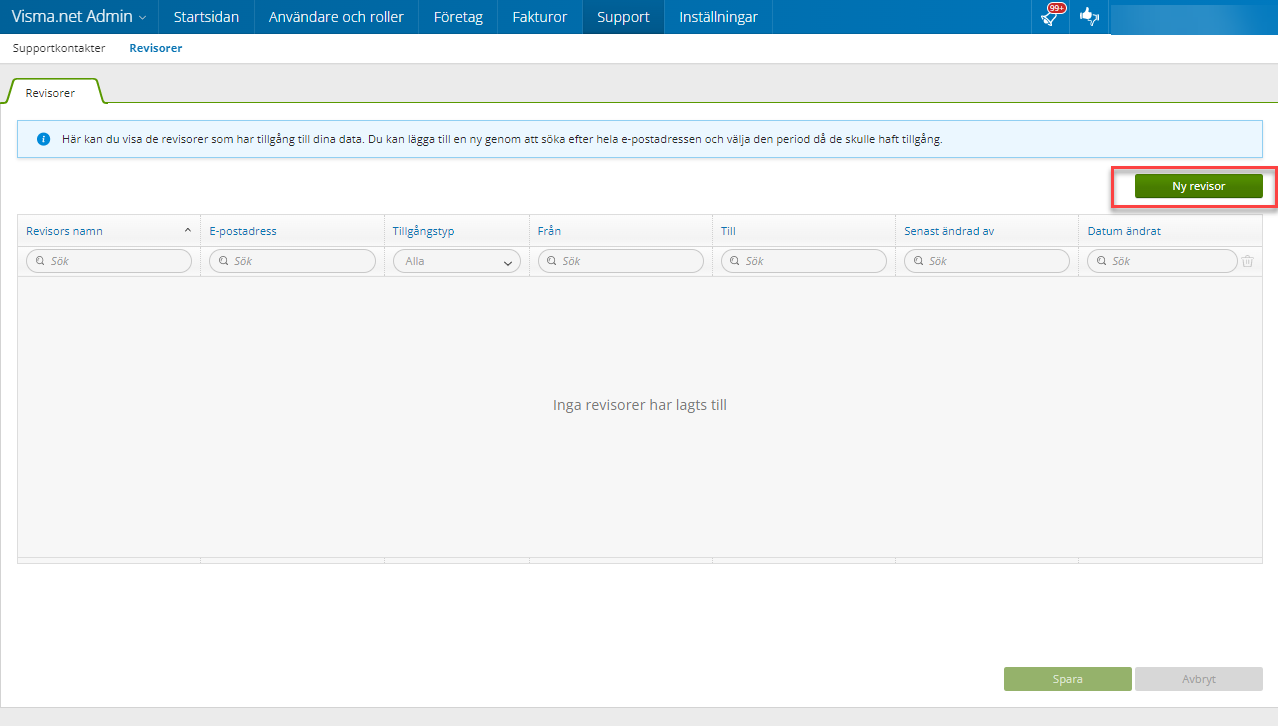Click the Avbryt button
Viewport: 1278px width, 726px height.
[1198, 679]
